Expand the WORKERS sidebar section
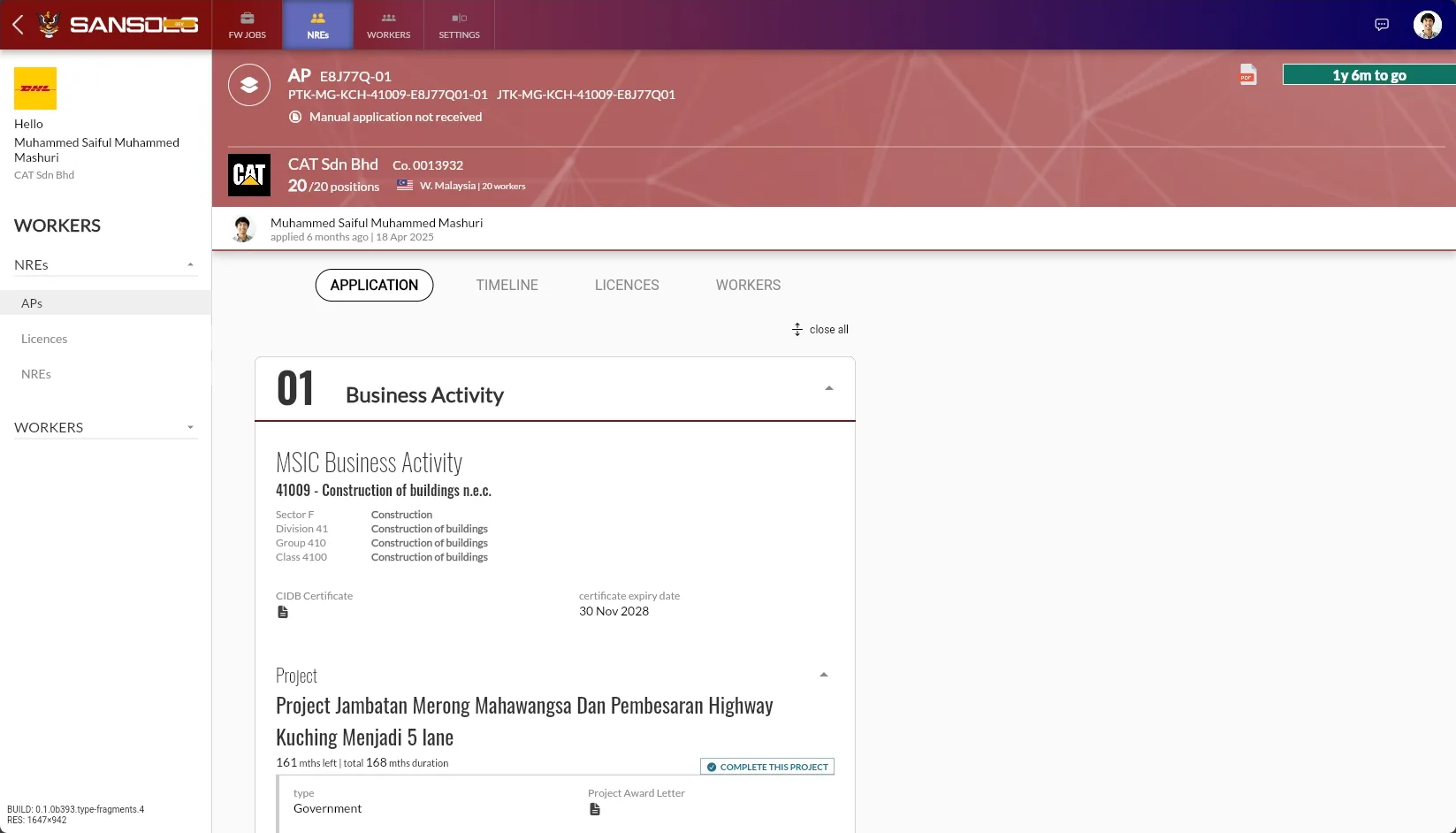This screenshot has width=1456, height=833. [x=106, y=427]
